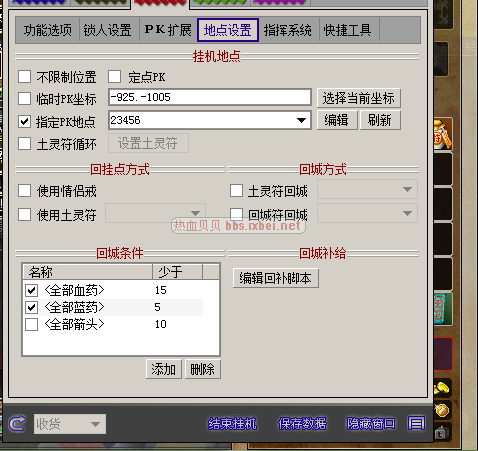The image size is (478, 451).
Task: Click the small bag icon at bottom right
Action: 442,433
